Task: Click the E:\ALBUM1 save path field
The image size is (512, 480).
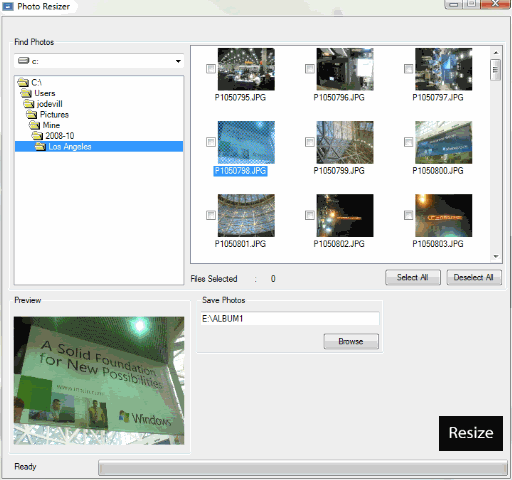Action: [x=290, y=318]
